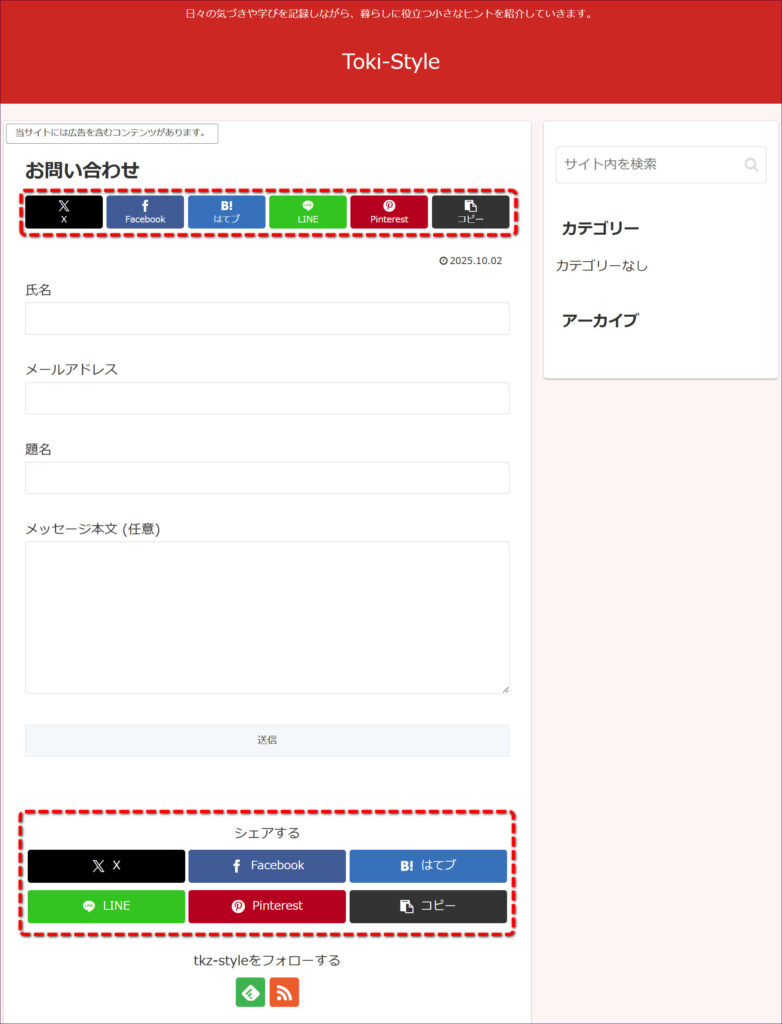Click the X share button at top
The image size is (782, 1024).
point(64,212)
